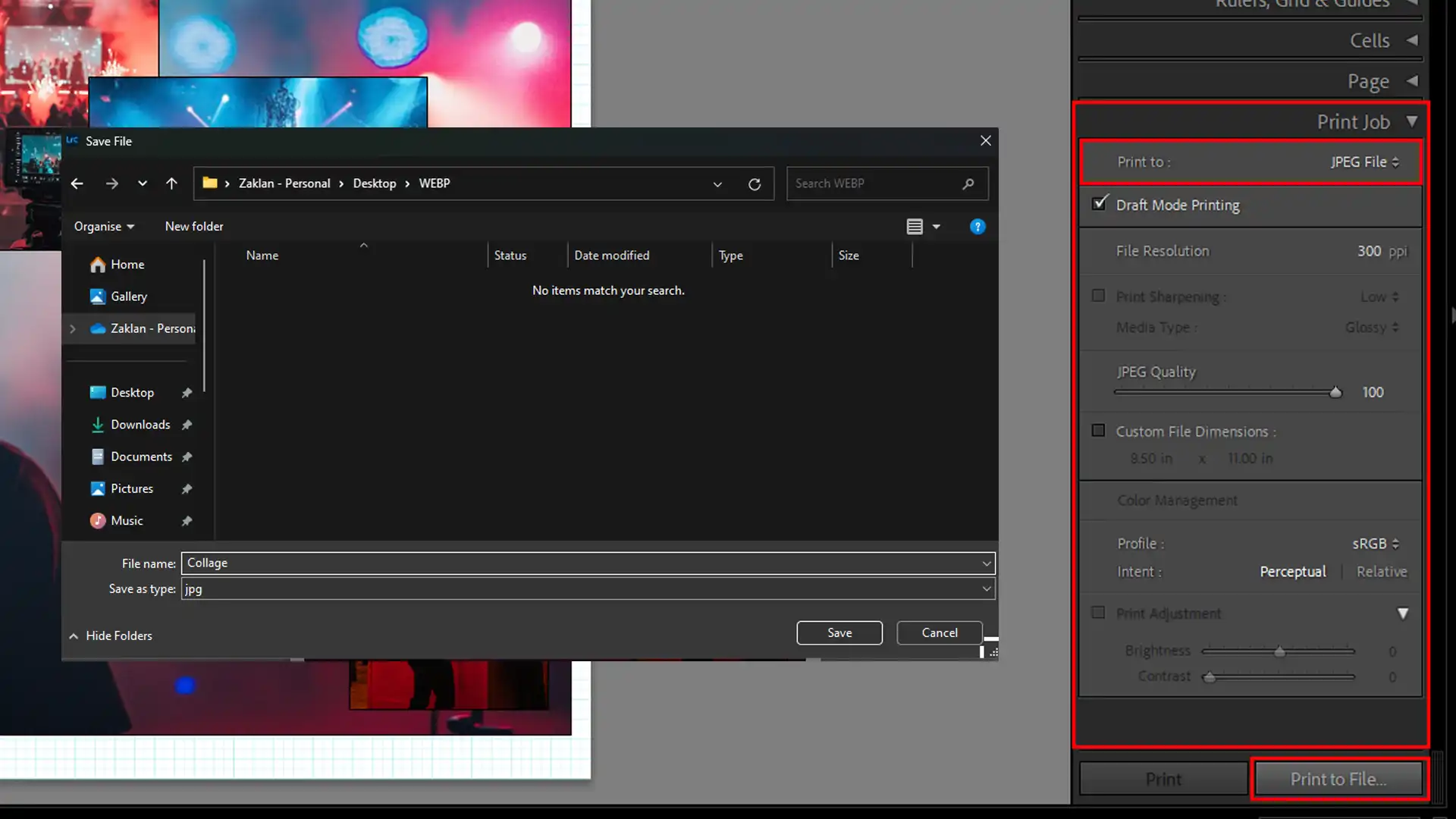Click the search magnifier icon
Image resolution: width=1456 pixels, height=819 pixels.
(x=968, y=184)
